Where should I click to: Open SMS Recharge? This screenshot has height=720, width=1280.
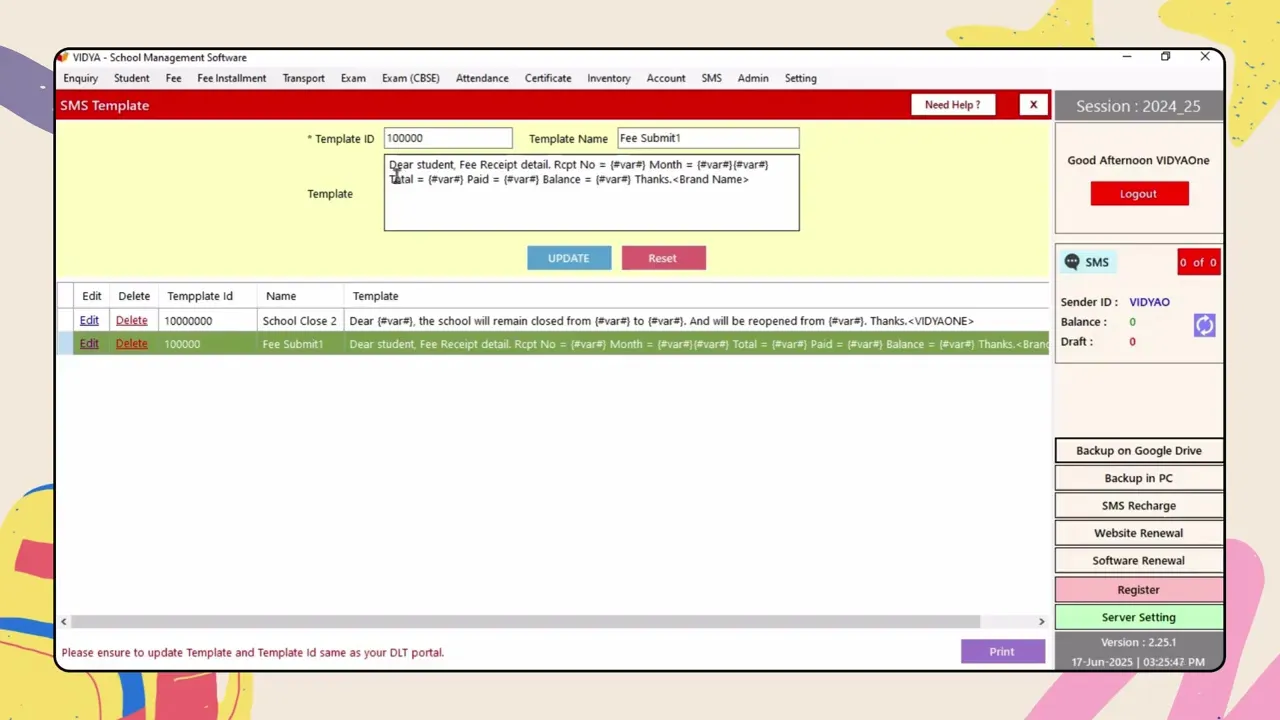pos(1139,505)
